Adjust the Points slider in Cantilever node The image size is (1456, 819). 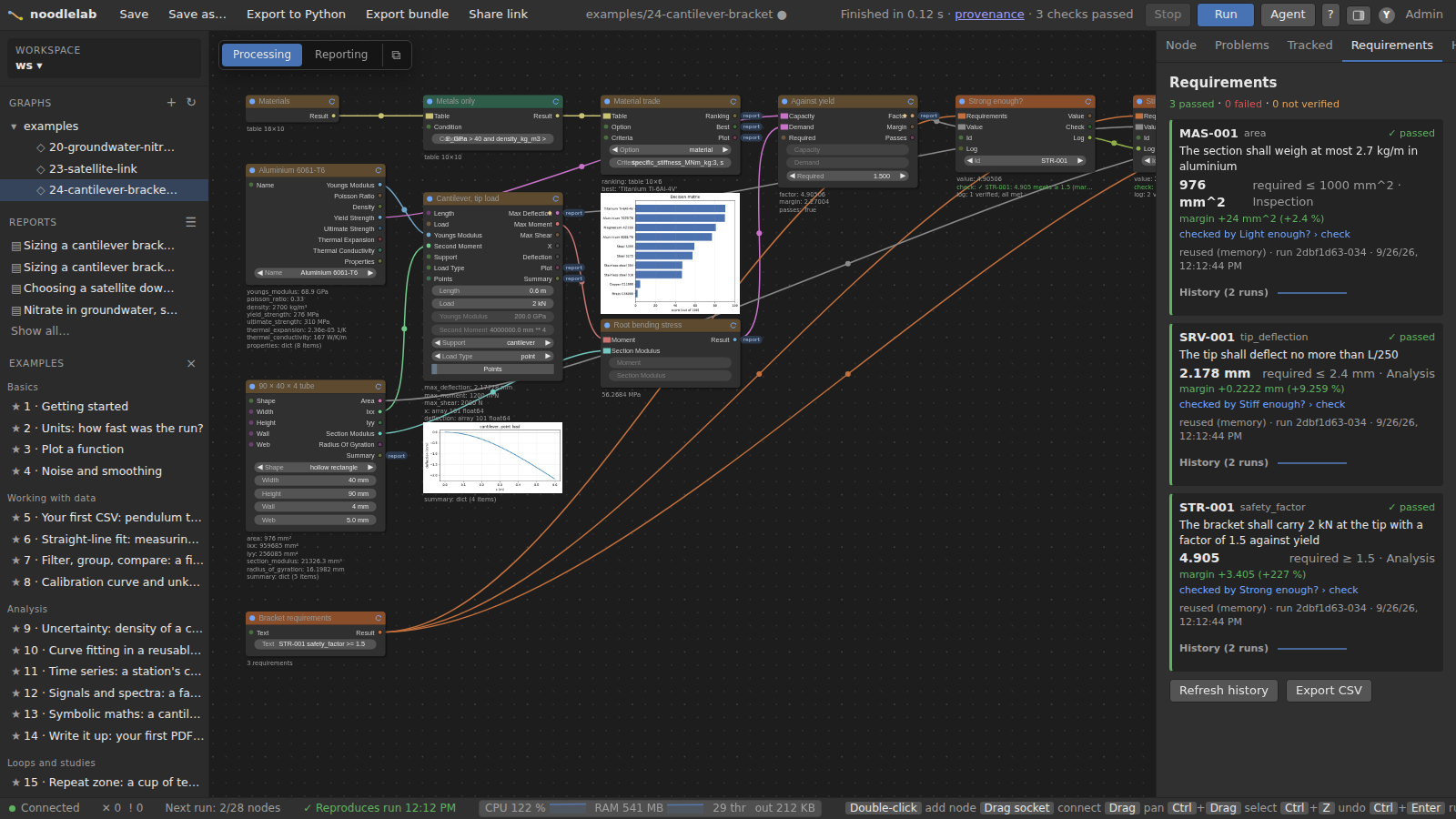tap(492, 369)
